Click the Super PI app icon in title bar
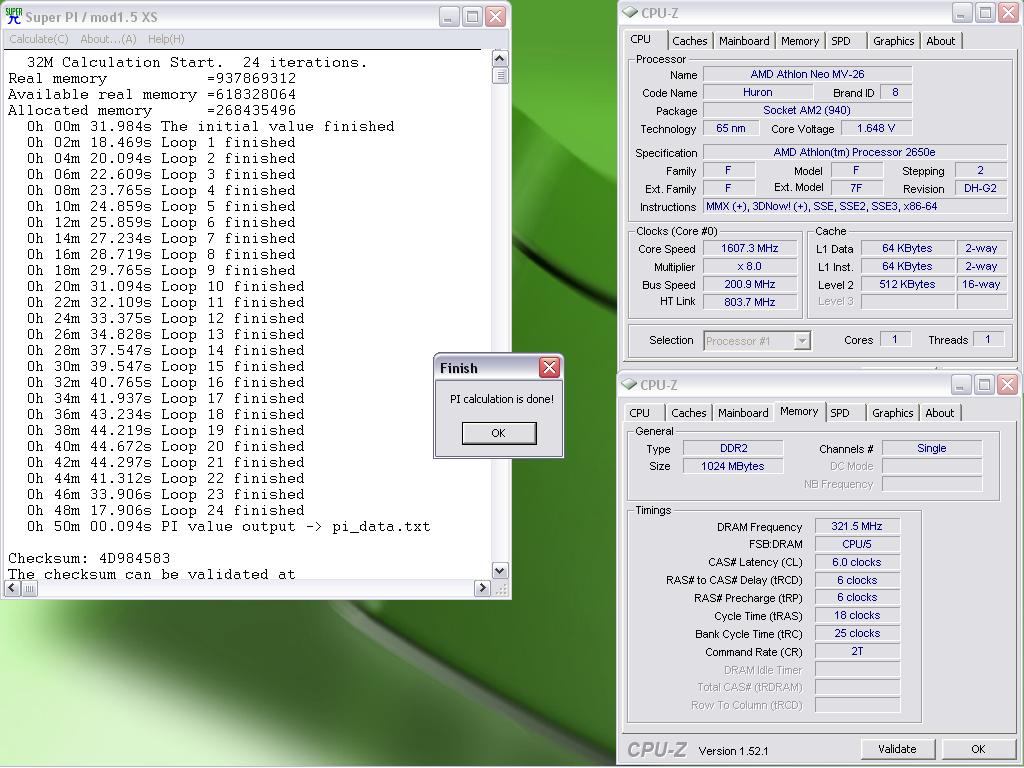Screen dimensions: 1024x768 point(13,16)
